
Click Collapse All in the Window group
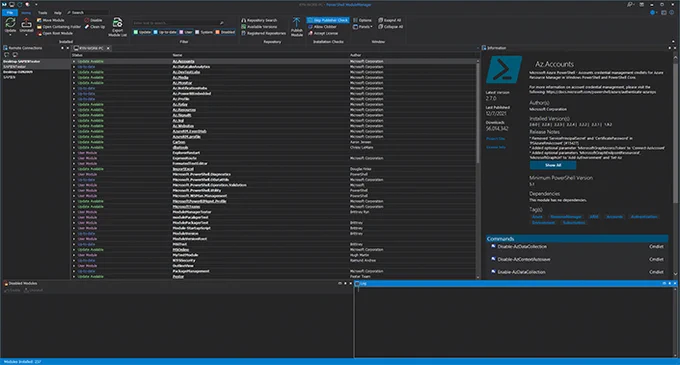click(390, 27)
